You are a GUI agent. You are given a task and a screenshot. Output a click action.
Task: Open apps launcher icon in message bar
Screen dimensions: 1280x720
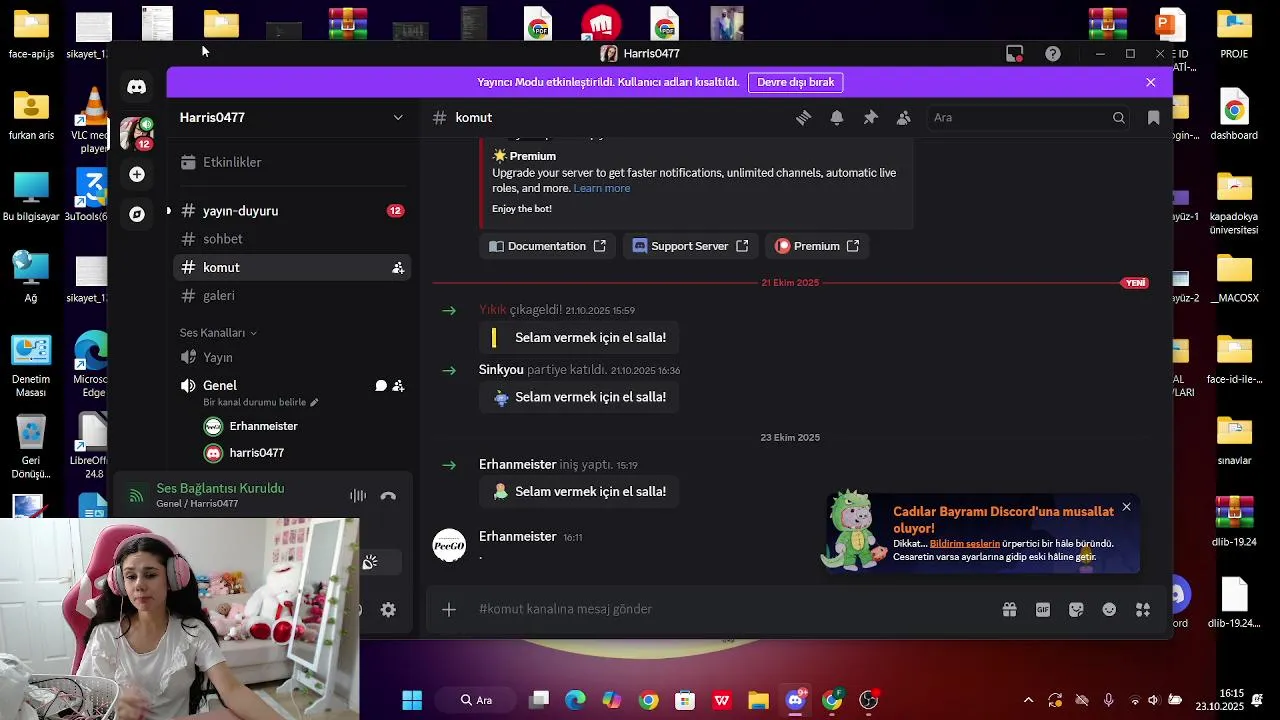pos(1143,610)
